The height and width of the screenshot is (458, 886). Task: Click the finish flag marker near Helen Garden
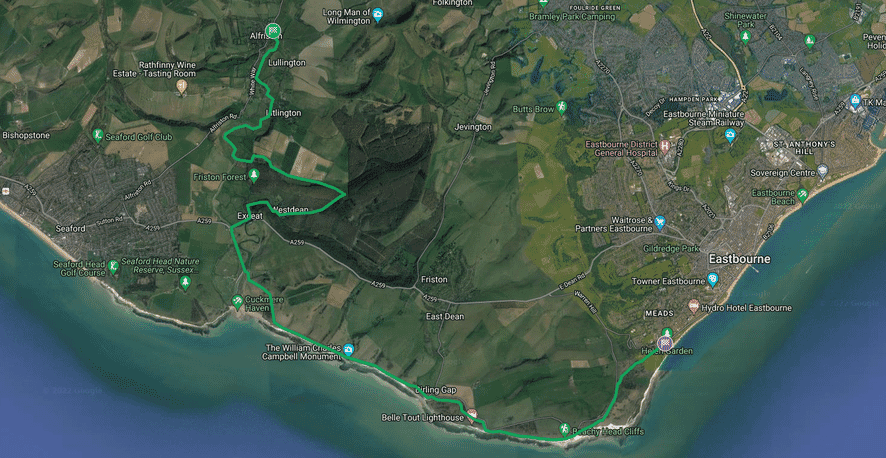(666, 343)
